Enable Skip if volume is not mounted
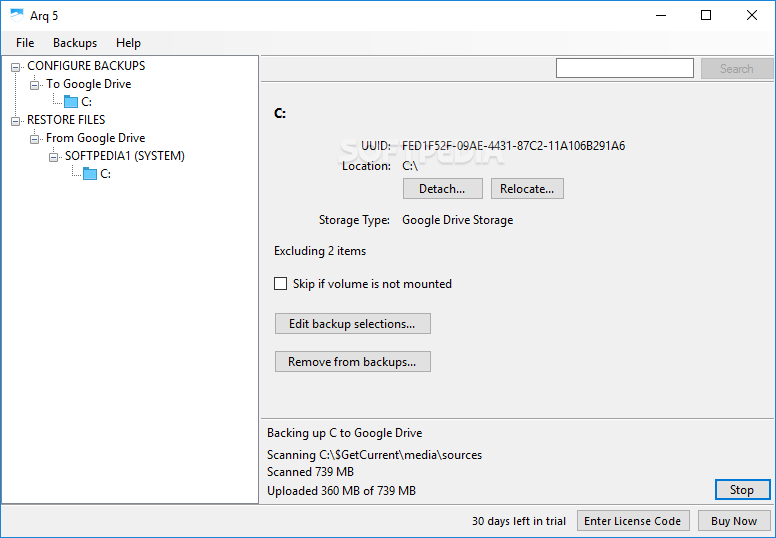 281,284
